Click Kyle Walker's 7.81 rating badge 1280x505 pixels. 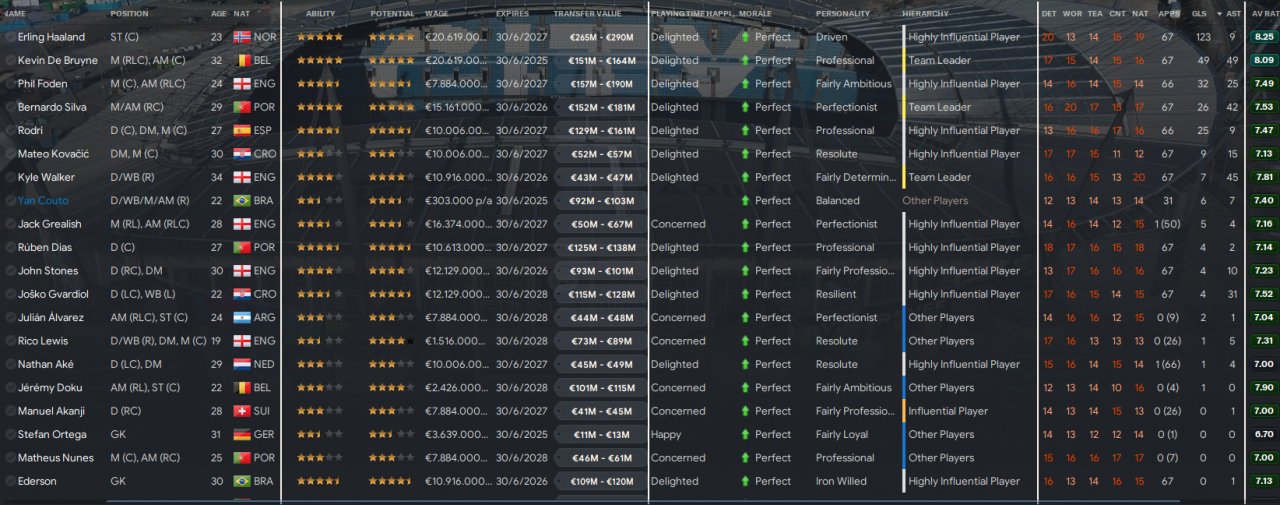[1264, 177]
